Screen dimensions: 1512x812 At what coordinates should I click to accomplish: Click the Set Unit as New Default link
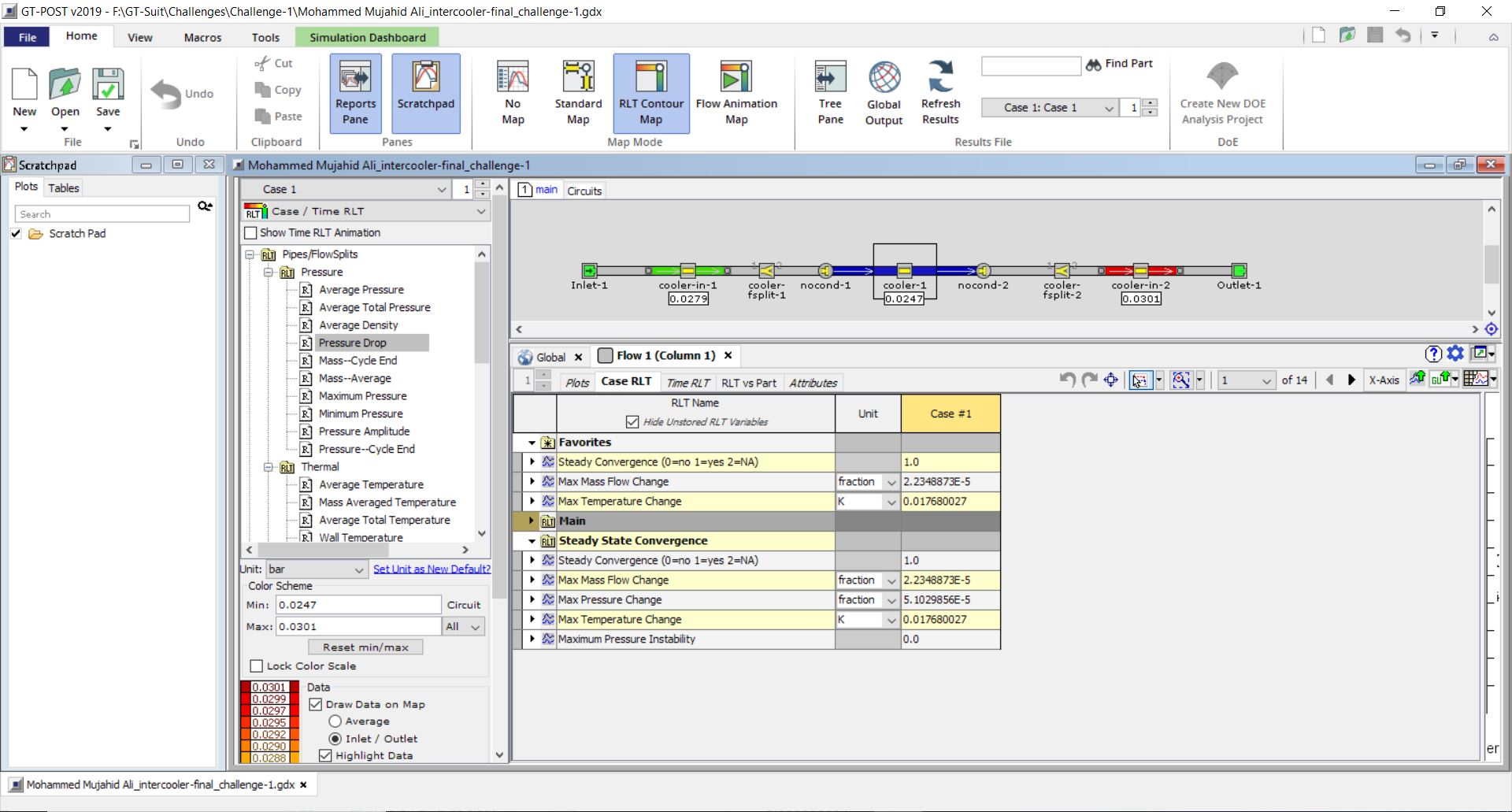pyautogui.click(x=432, y=569)
